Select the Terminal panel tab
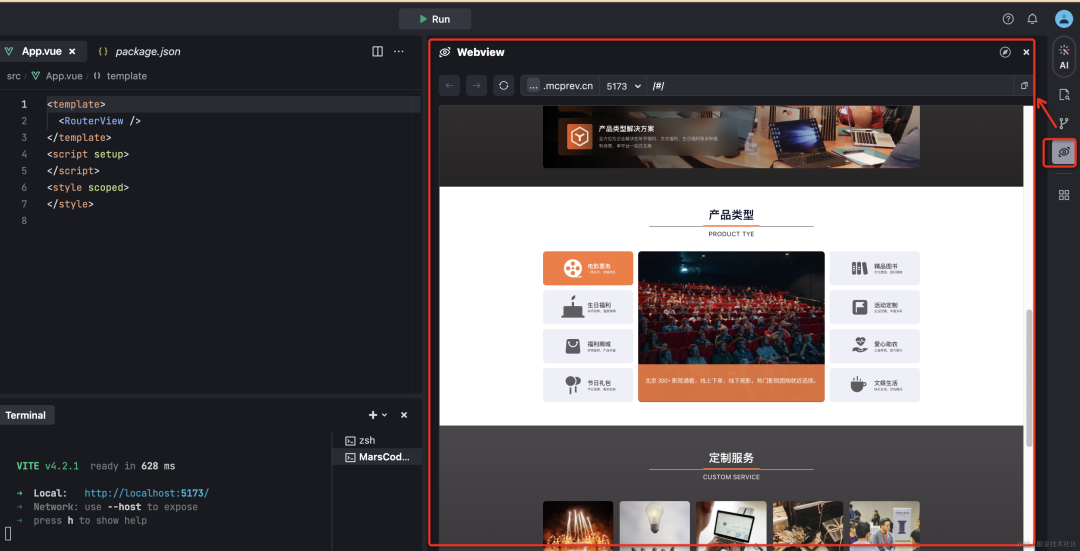Screen dimensions: 1080x551 [26, 415]
